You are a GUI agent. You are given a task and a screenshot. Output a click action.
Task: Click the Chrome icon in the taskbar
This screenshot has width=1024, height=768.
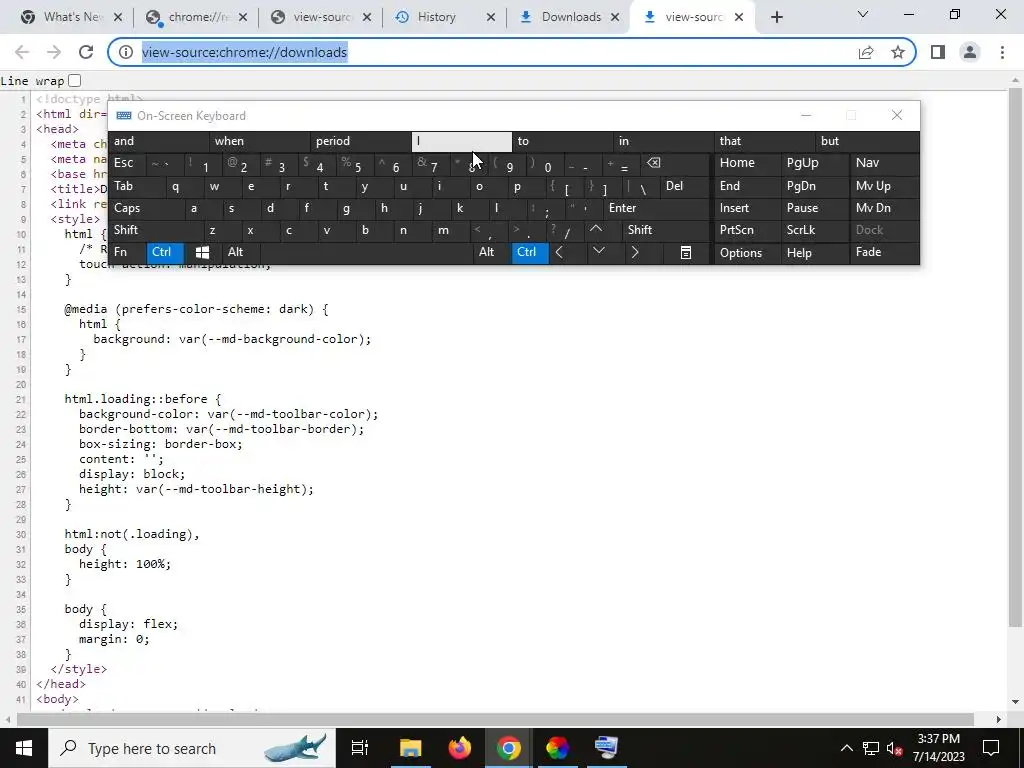pyautogui.click(x=509, y=748)
